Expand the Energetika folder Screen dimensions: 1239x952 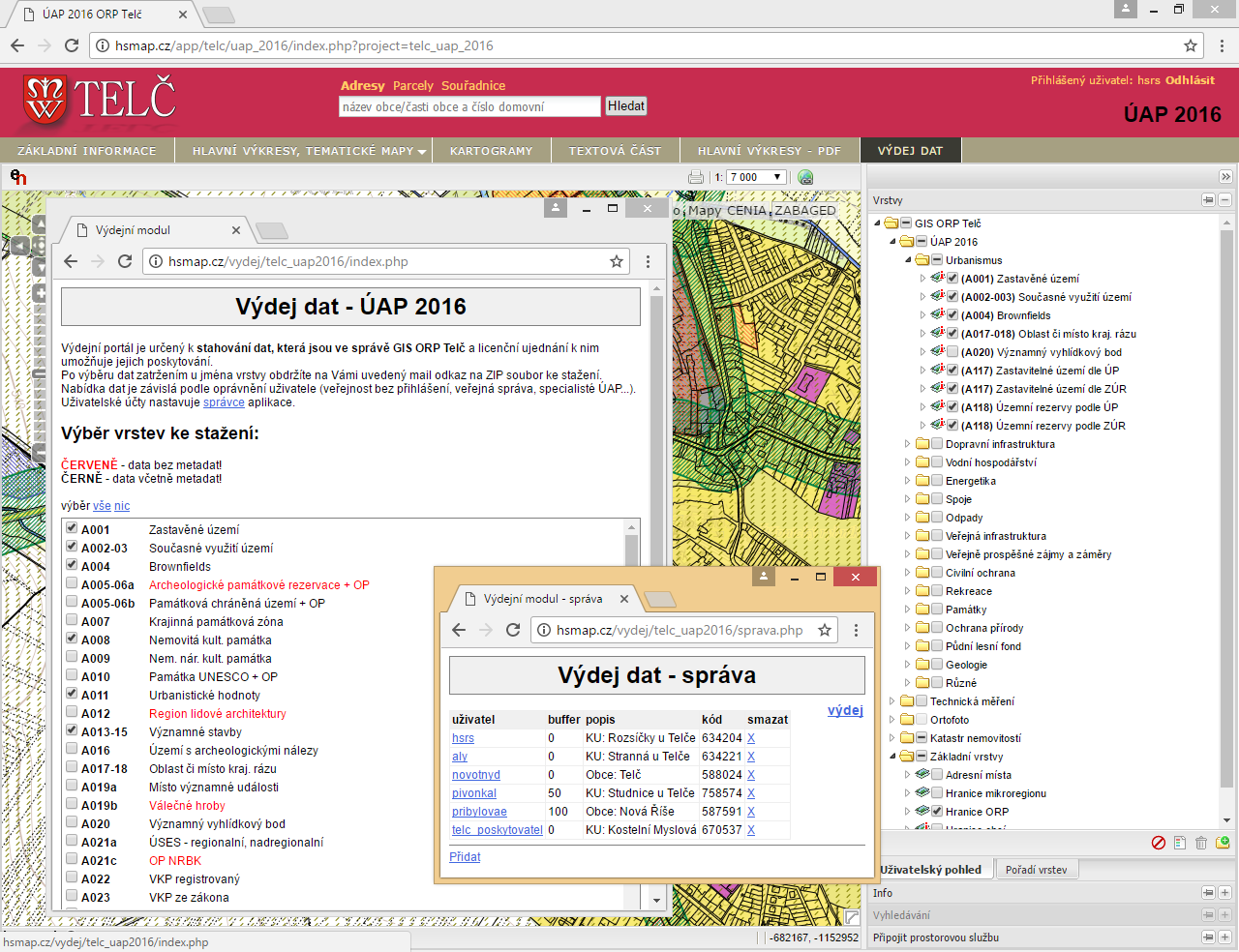click(x=908, y=481)
